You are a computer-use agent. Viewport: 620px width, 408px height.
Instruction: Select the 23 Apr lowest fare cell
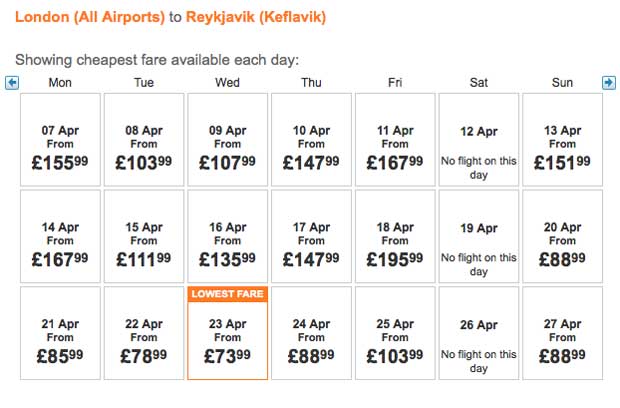[x=228, y=333]
